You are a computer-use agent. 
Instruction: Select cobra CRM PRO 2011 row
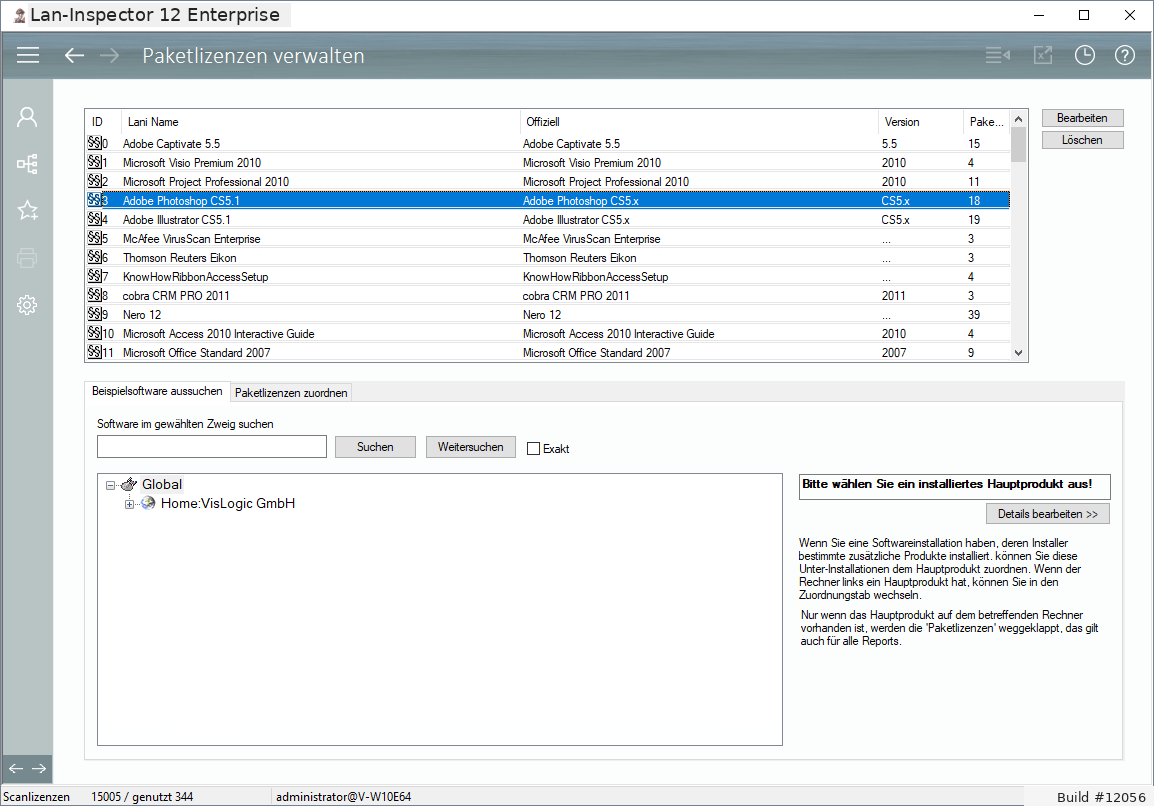548,295
